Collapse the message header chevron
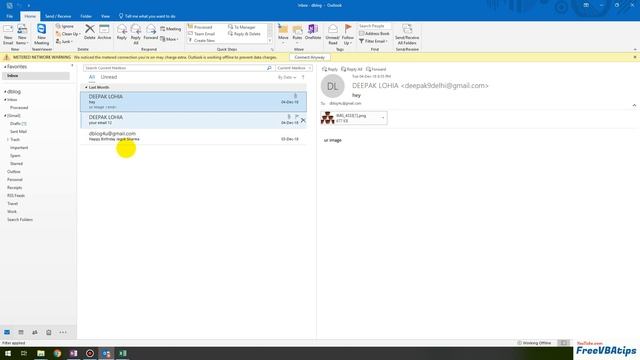The image size is (640, 360). (634, 105)
